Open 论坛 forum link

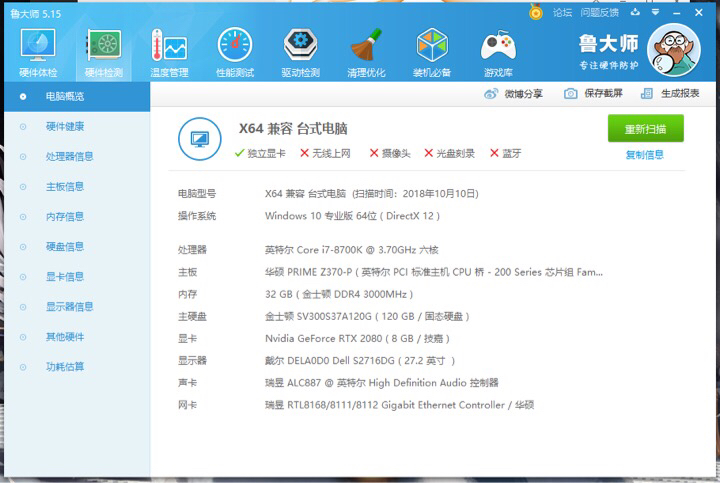coord(562,13)
